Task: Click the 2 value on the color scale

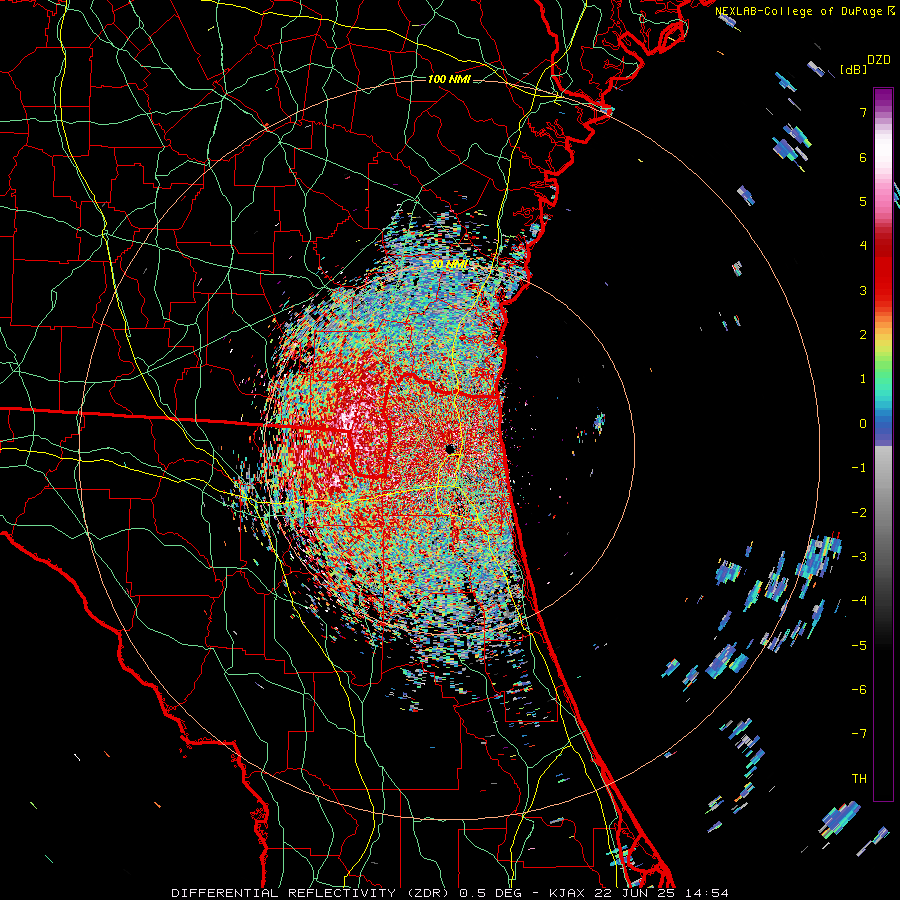Action: [863, 335]
